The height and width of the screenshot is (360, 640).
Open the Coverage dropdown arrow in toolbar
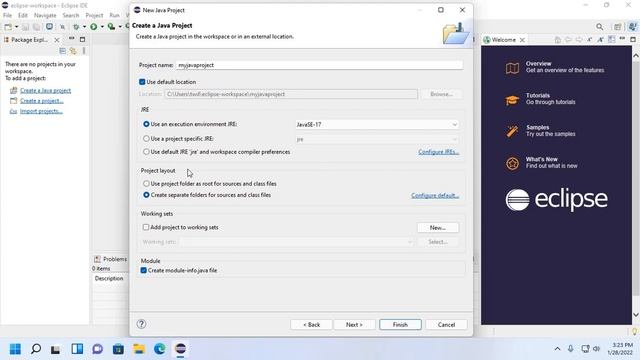(120, 27)
